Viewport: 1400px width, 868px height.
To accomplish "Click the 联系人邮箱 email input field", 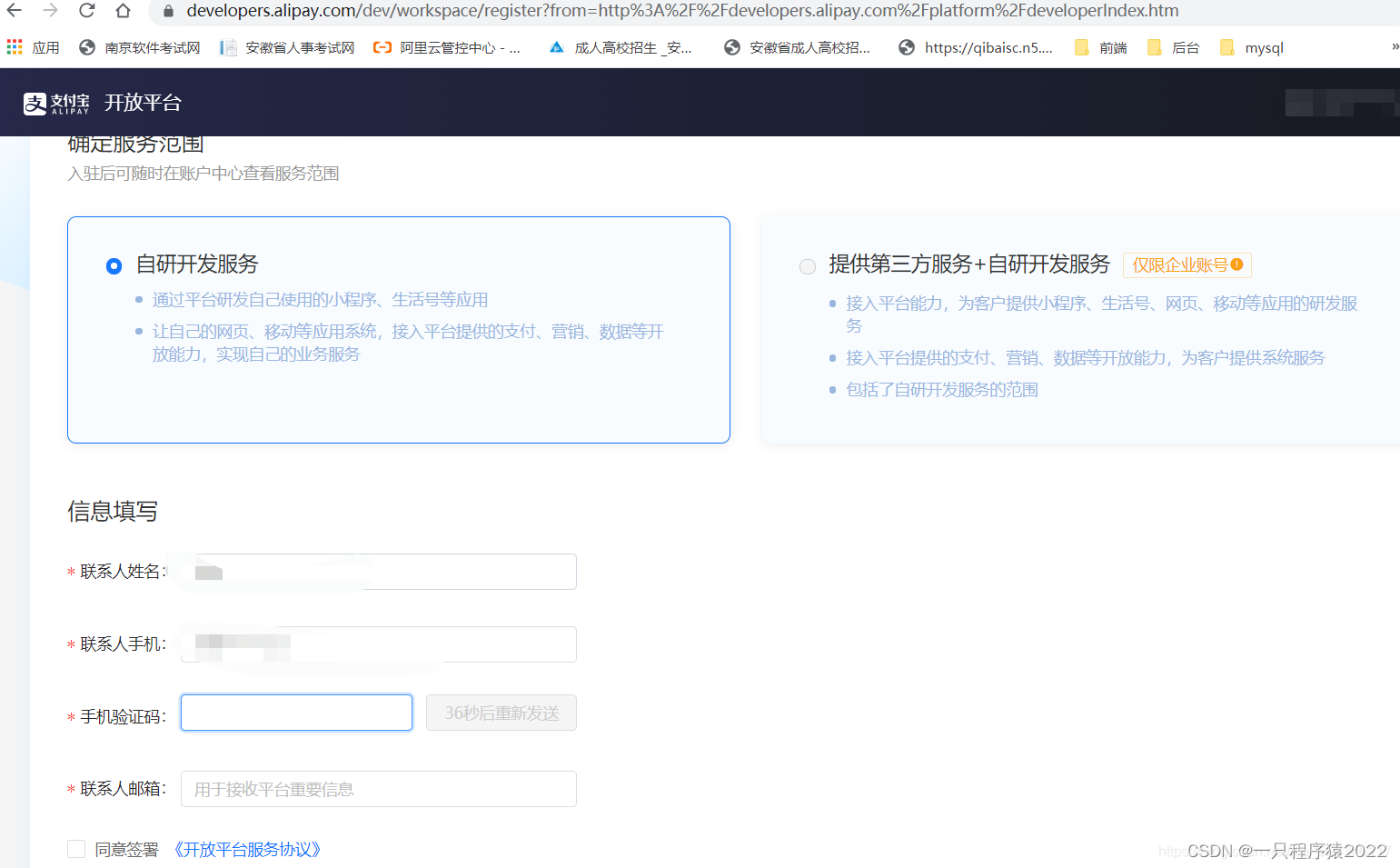I will 378,789.
